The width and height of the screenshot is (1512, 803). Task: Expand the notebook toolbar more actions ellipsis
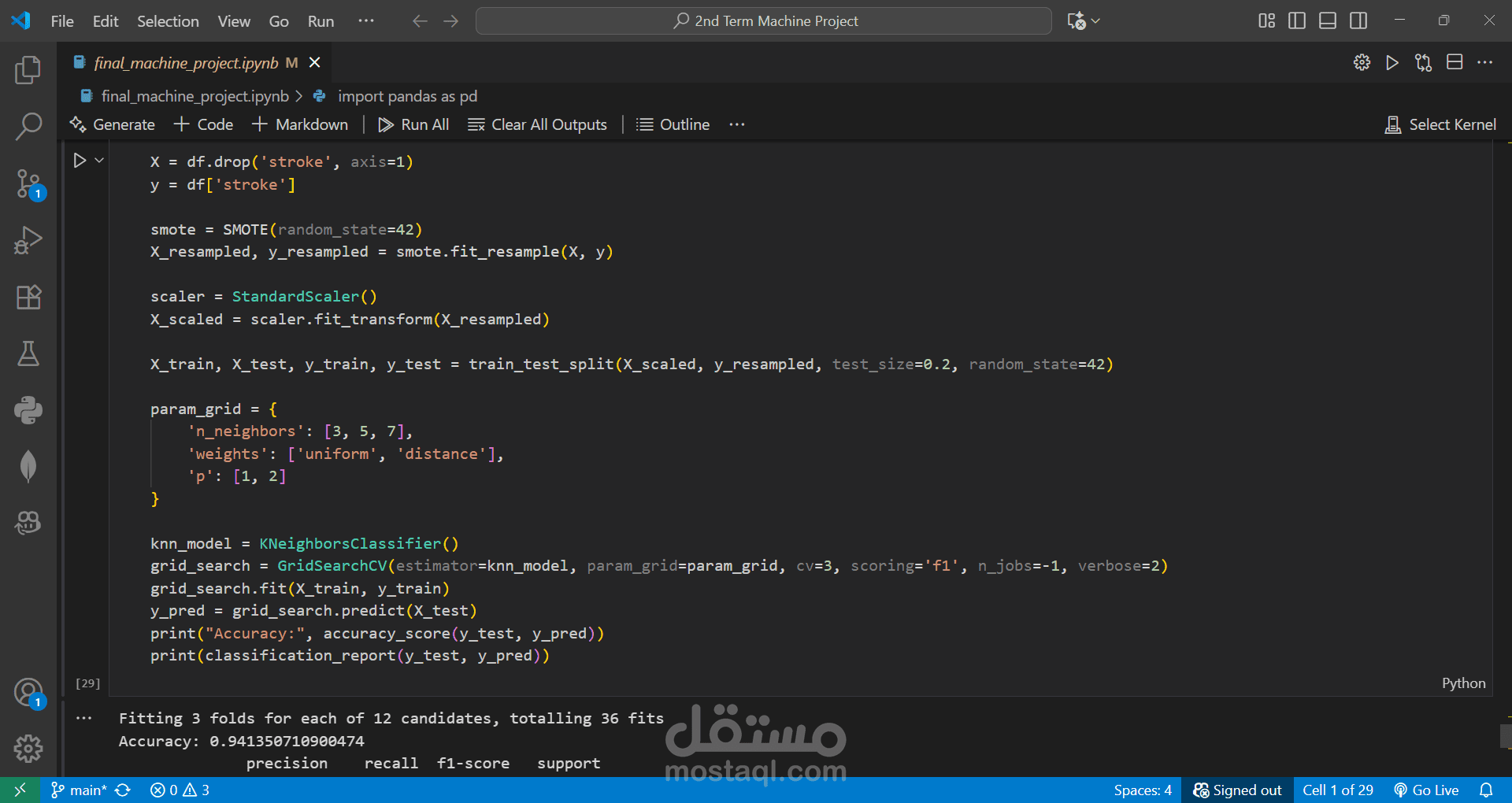[736, 124]
